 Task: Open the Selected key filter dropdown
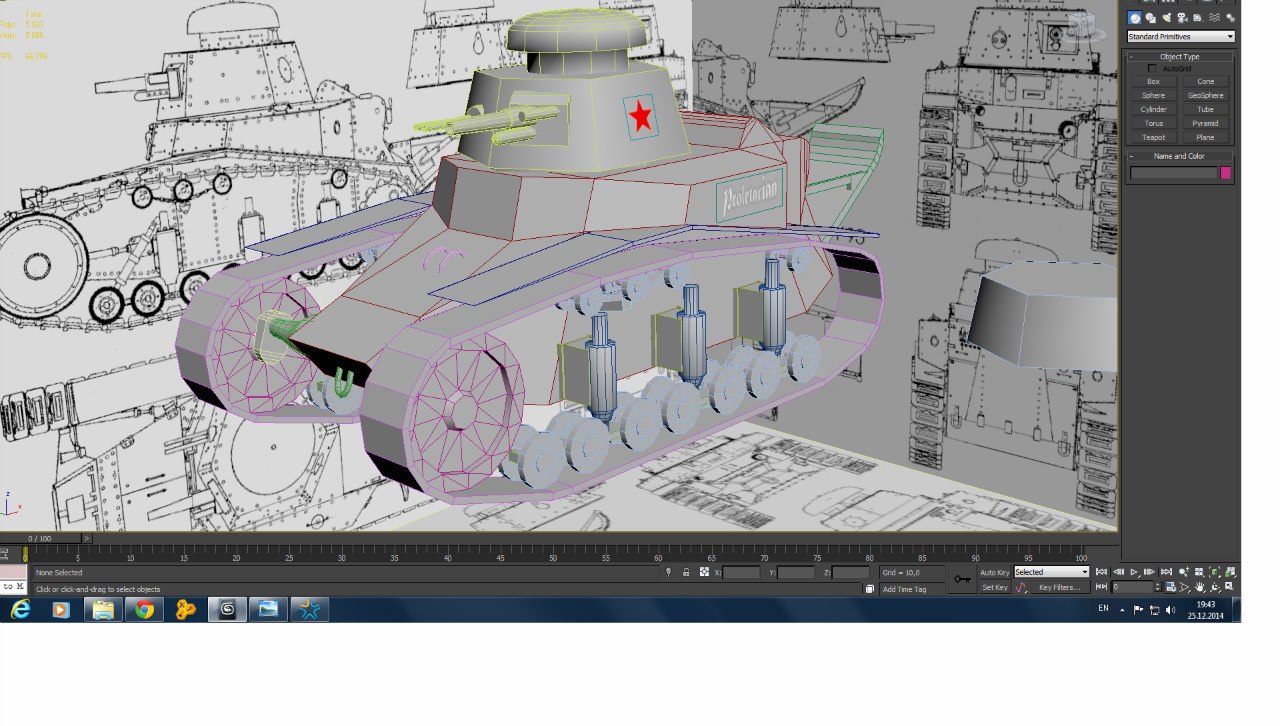[1052, 573]
